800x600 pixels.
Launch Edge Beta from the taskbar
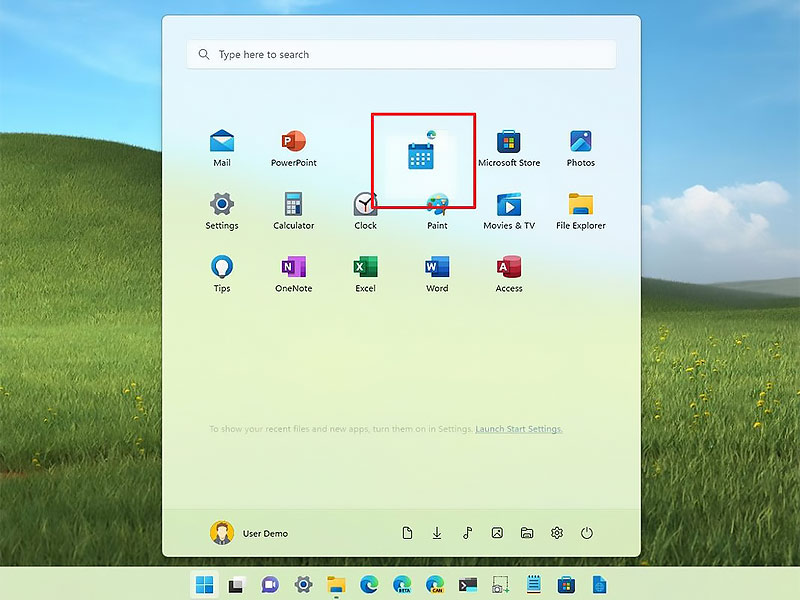pos(402,585)
